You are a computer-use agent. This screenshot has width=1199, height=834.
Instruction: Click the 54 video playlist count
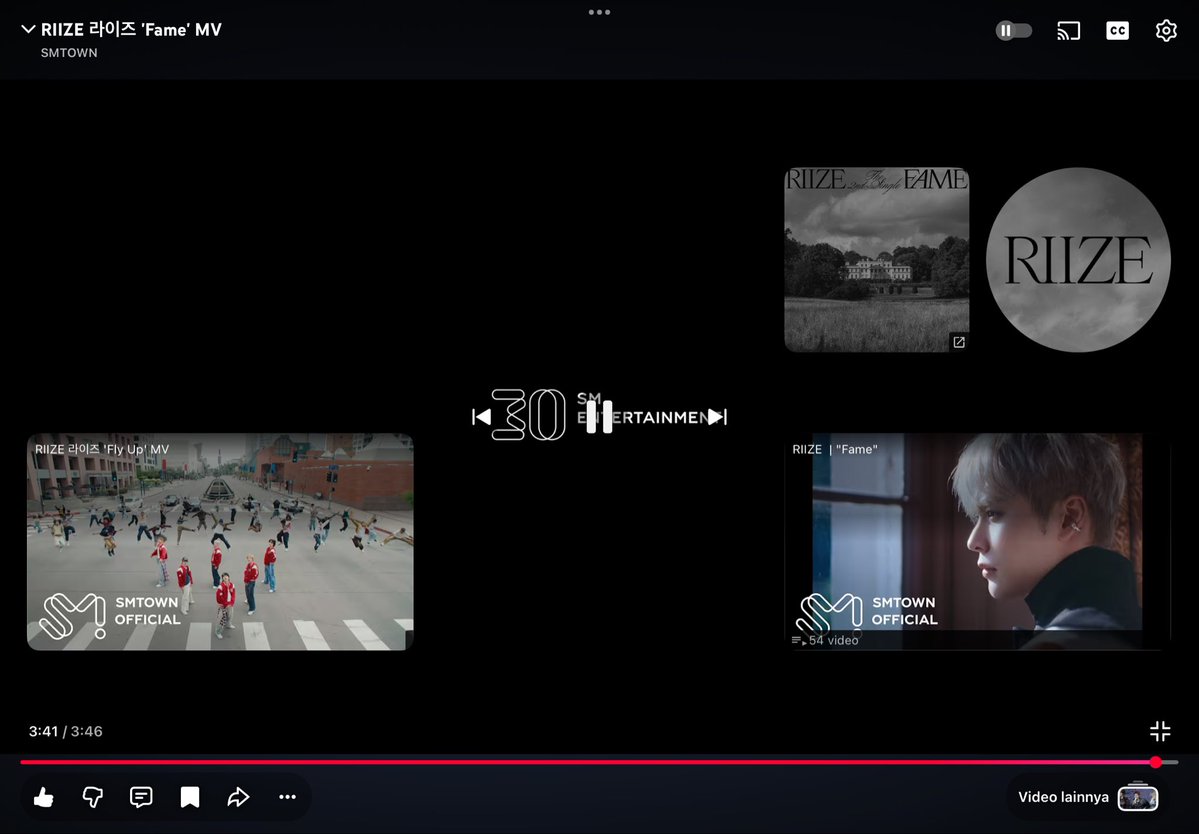click(826, 641)
